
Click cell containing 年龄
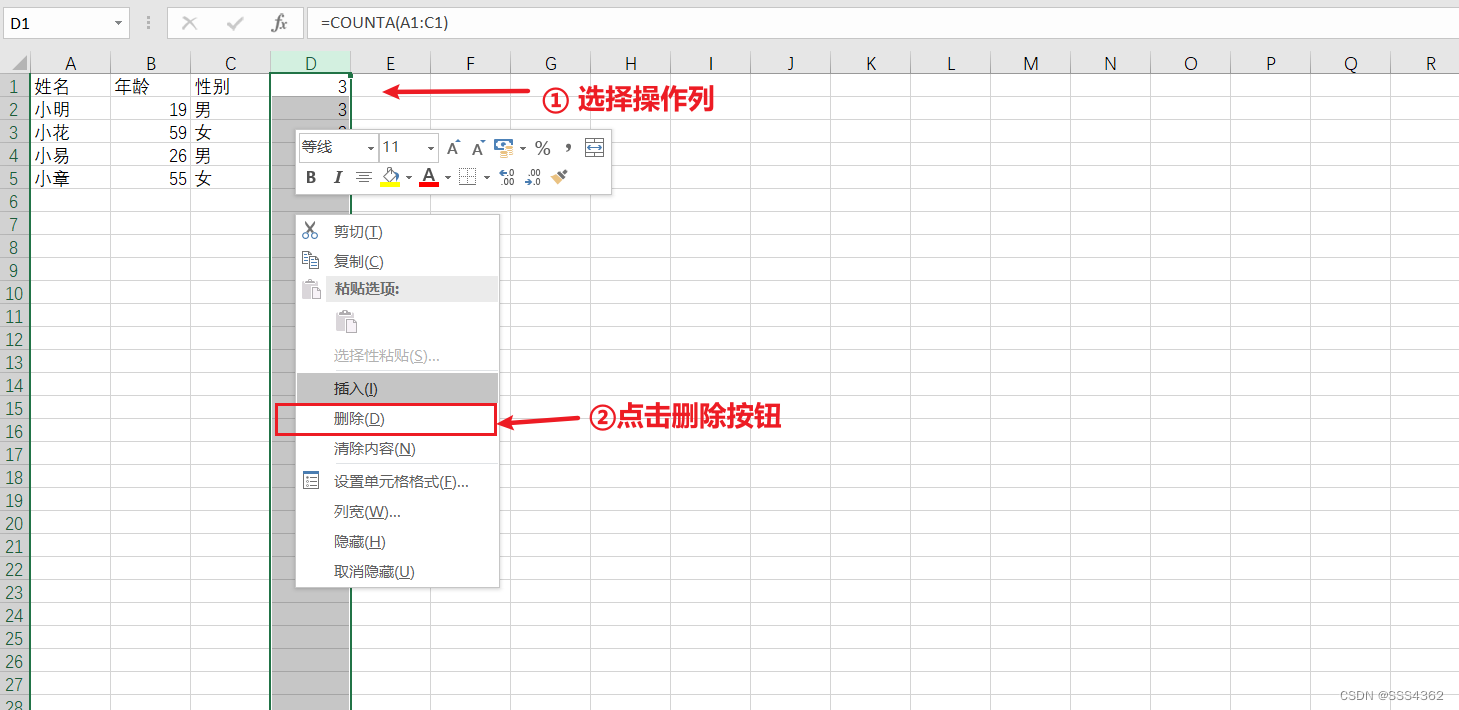coord(151,86)
